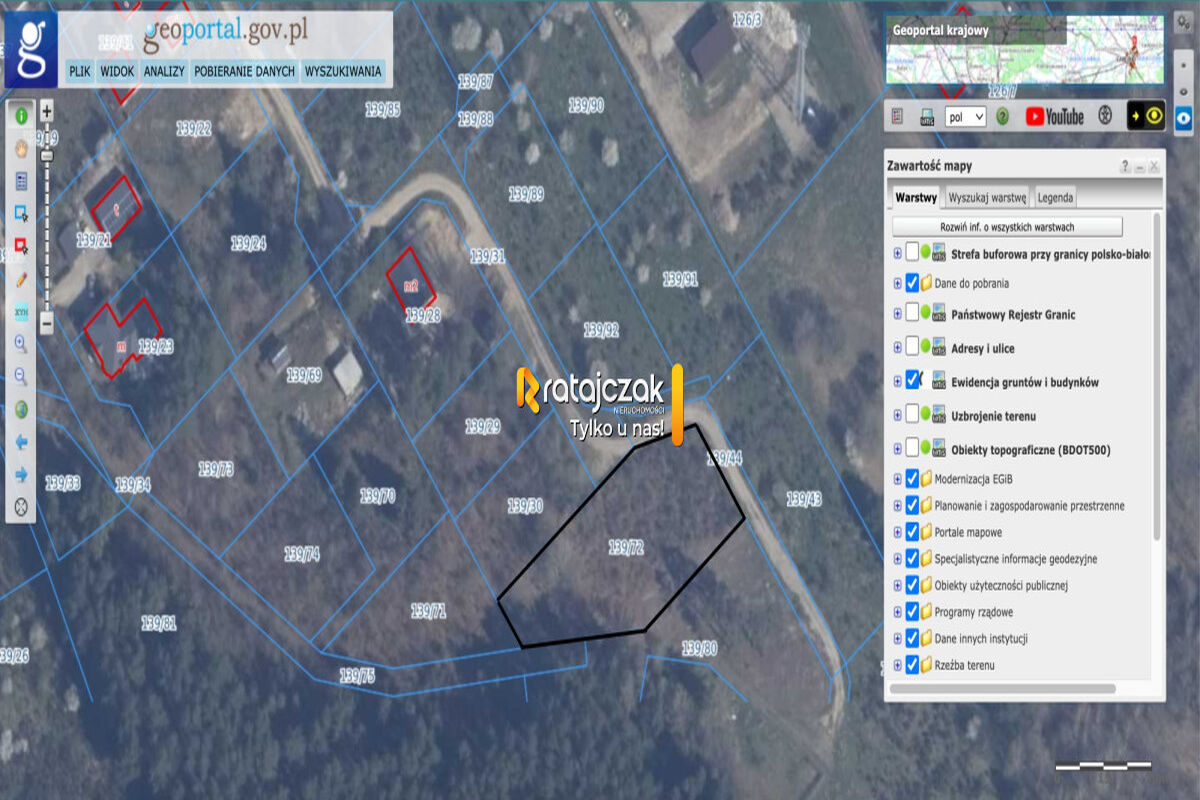Expand Programy rządowe node
Image resolution: width=1200 pixels, height=800 pixels.
pyautogui.click(x=897, y=612)
